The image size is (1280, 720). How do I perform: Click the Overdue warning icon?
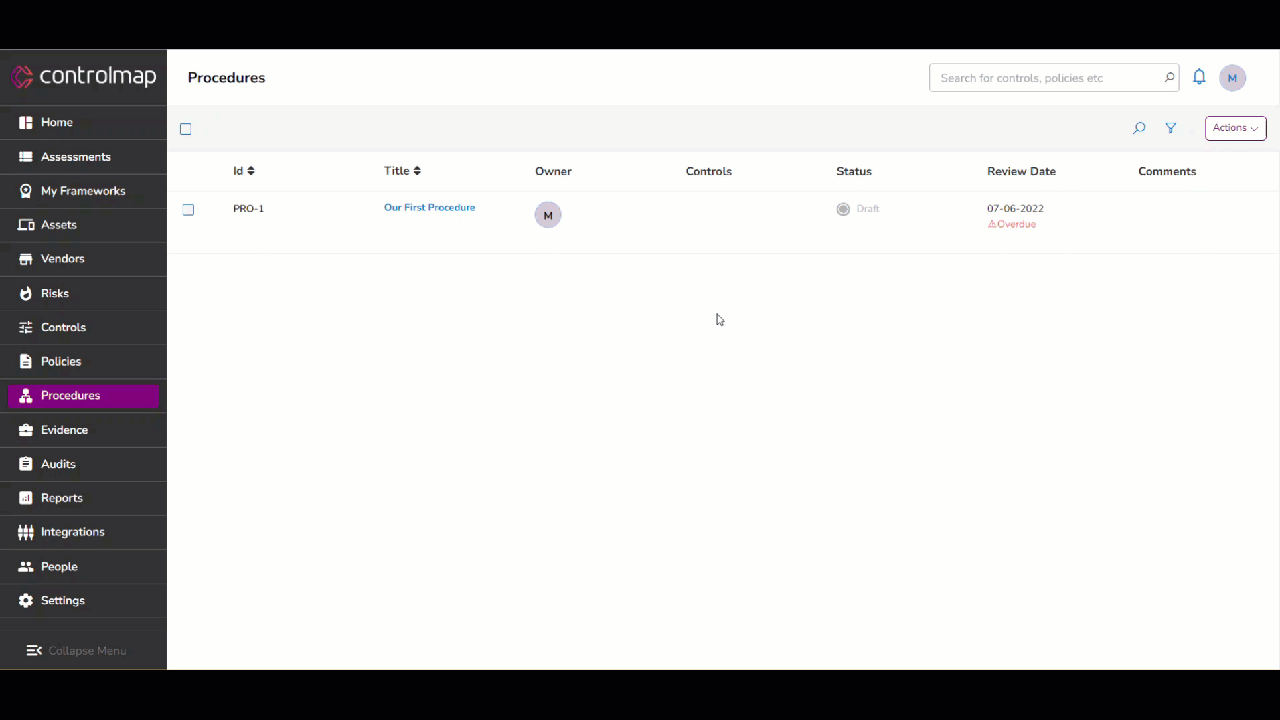tap(992, 224)
